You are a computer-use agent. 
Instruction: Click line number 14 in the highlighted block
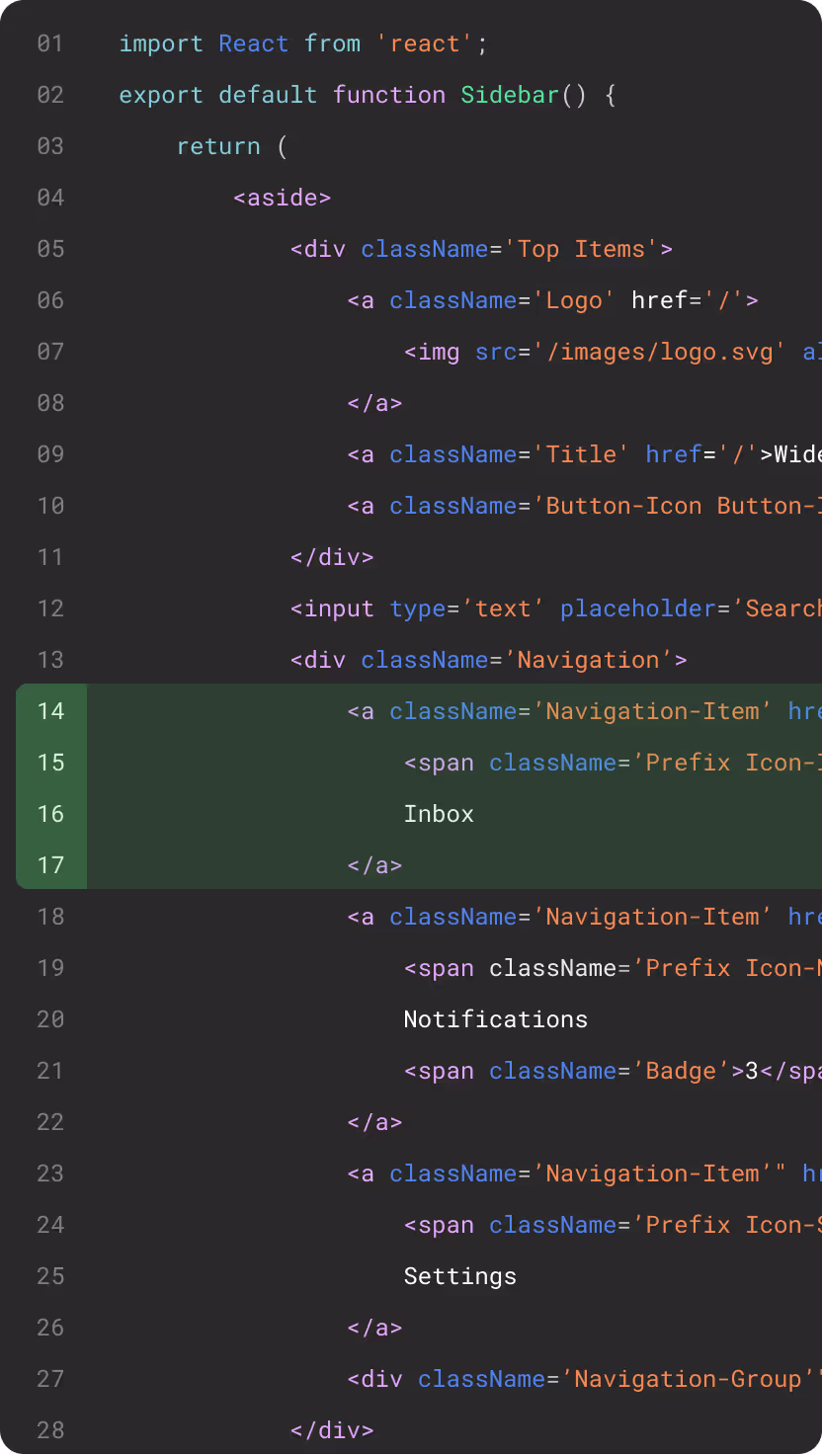click(49, 710)
